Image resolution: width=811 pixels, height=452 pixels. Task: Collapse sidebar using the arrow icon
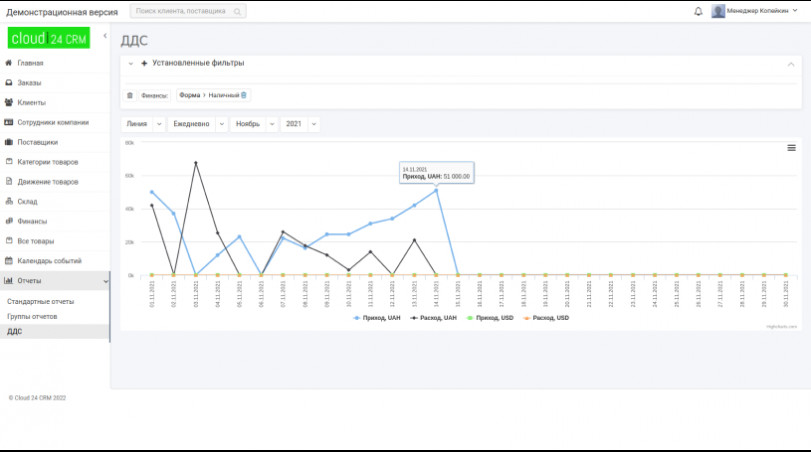[x=105, y=36]
